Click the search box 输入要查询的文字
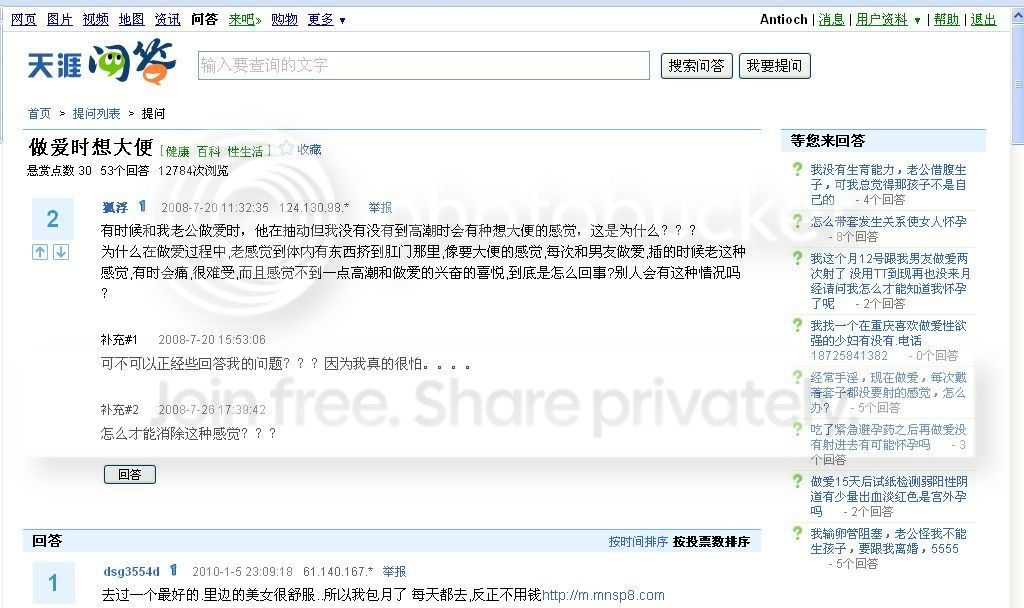1024x608 pixels. tap(424, 65)
